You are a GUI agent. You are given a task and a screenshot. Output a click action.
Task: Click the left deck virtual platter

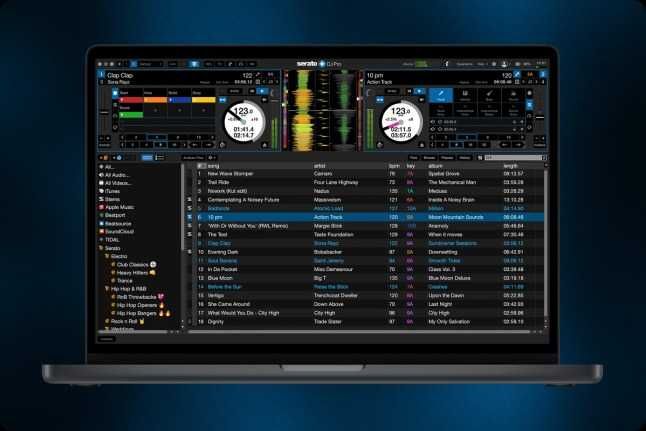pyautogui.click(x=244, y=122)
